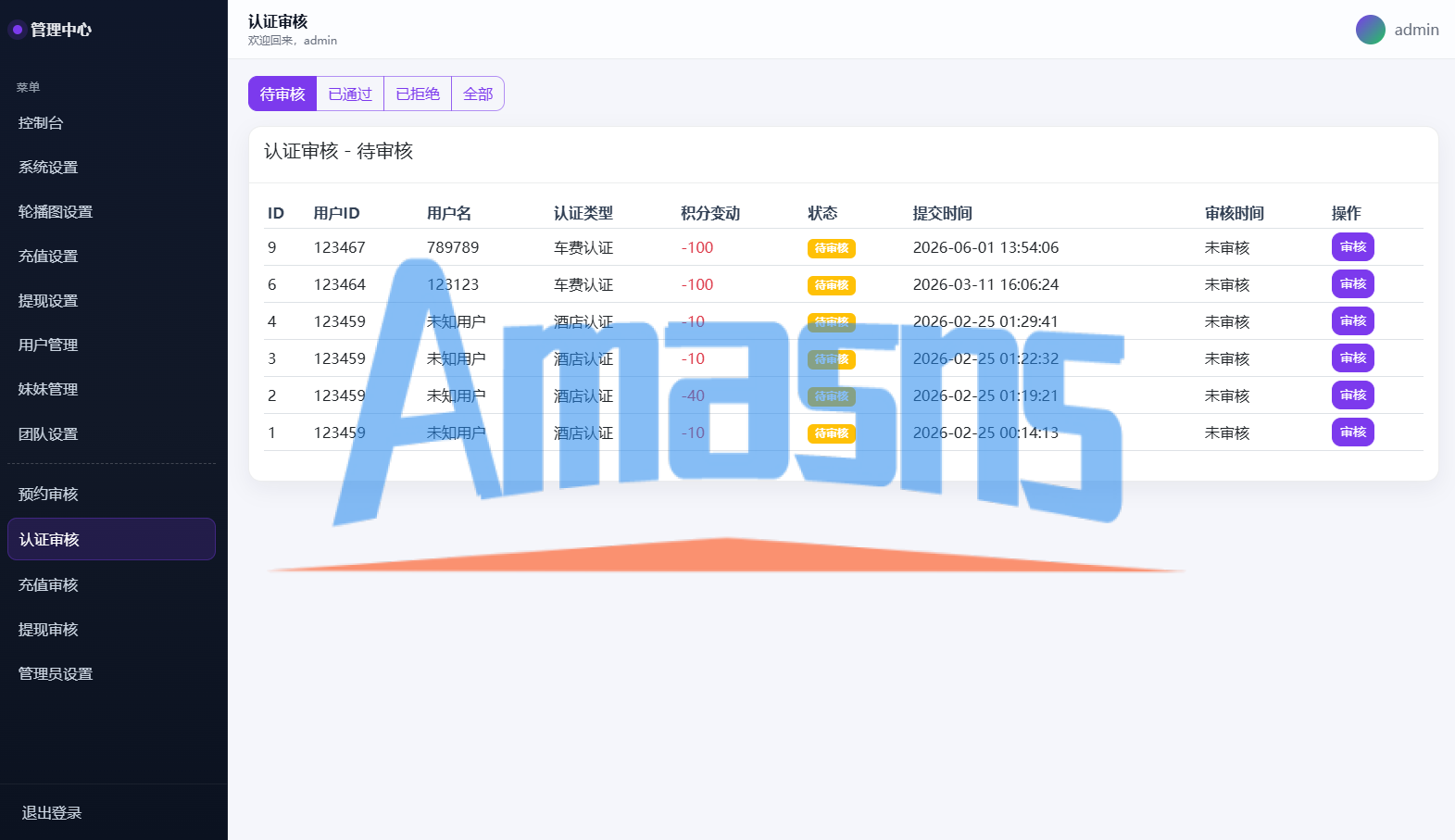Click user ID 123467 cell
Image resolution: width=1455 pixels, height=840 pixels.
click(340, 247)
